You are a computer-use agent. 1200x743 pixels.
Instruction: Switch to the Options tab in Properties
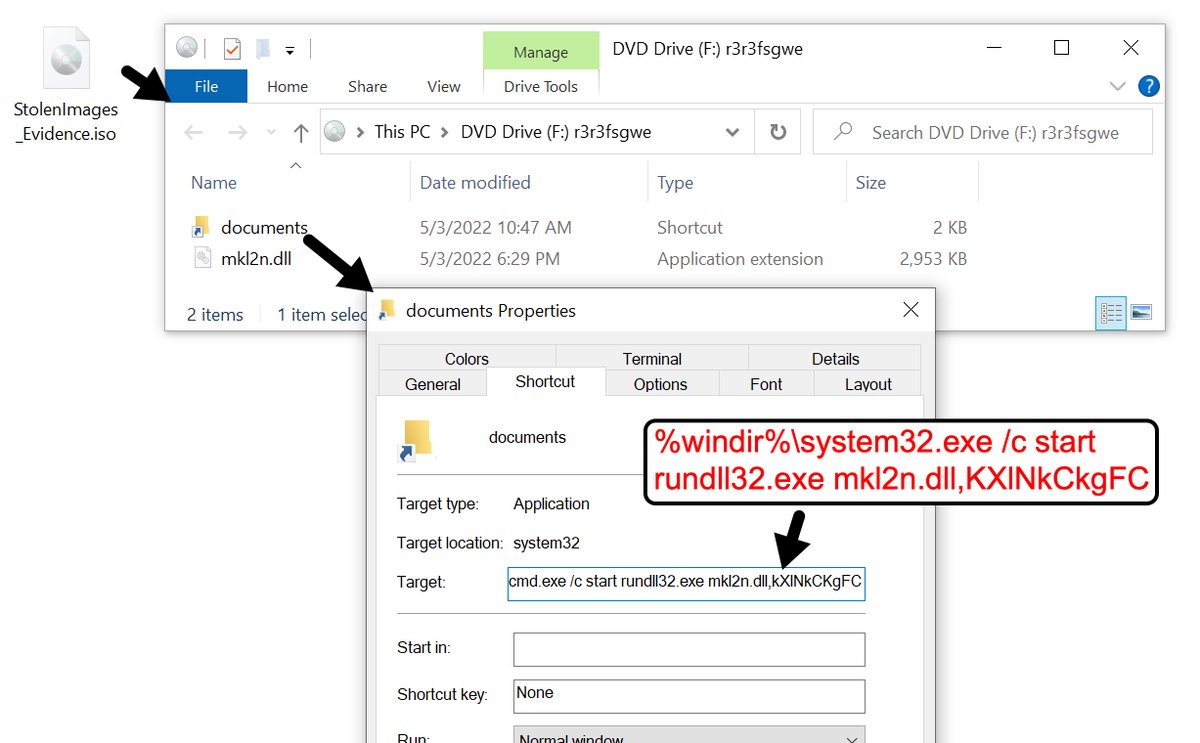tap(661, 384)
